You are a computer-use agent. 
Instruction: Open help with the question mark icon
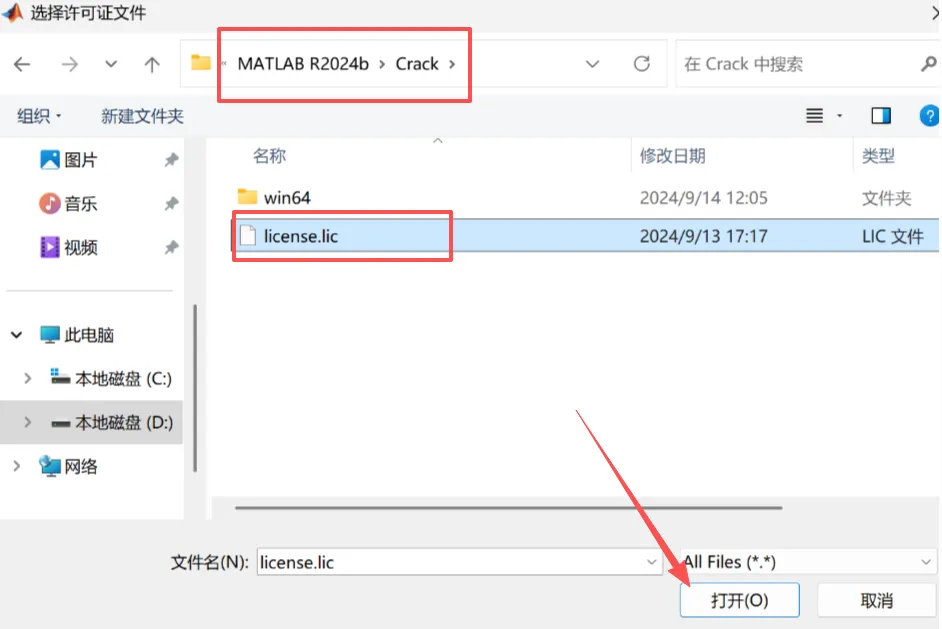[x=929, y=115]
